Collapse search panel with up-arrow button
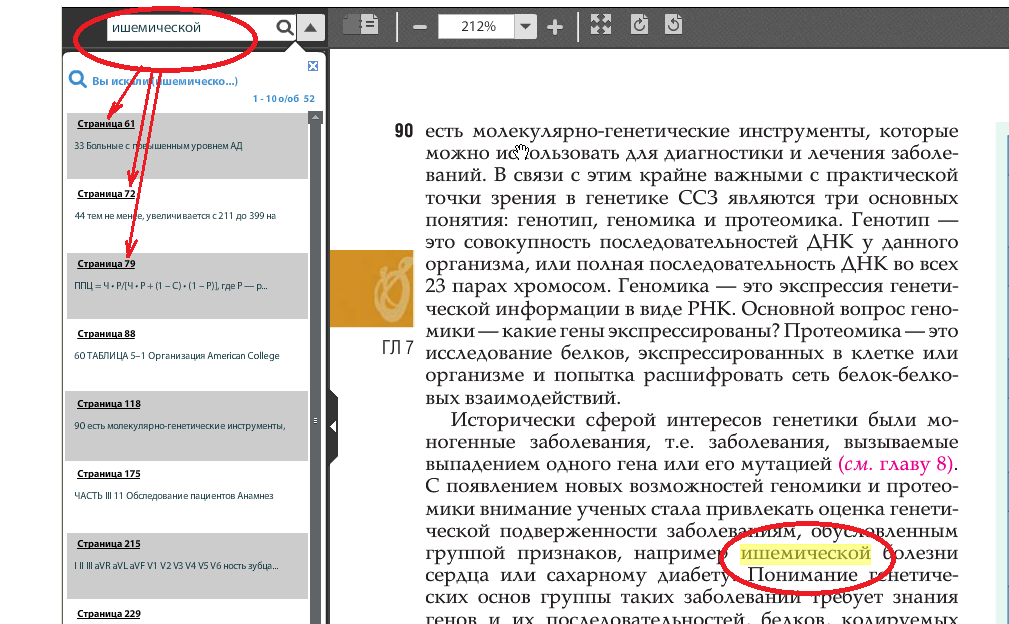This screenshot has width=1009, height=624. [311, 28]
